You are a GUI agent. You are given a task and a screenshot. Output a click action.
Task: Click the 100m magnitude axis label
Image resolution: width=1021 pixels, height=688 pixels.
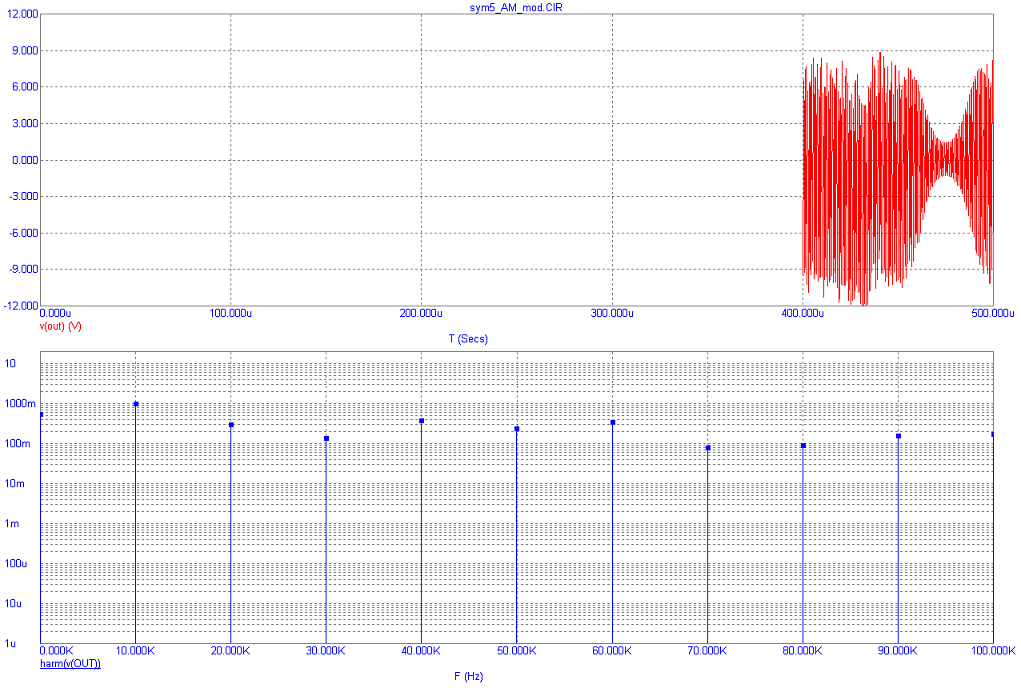click(x=18, y=443)
